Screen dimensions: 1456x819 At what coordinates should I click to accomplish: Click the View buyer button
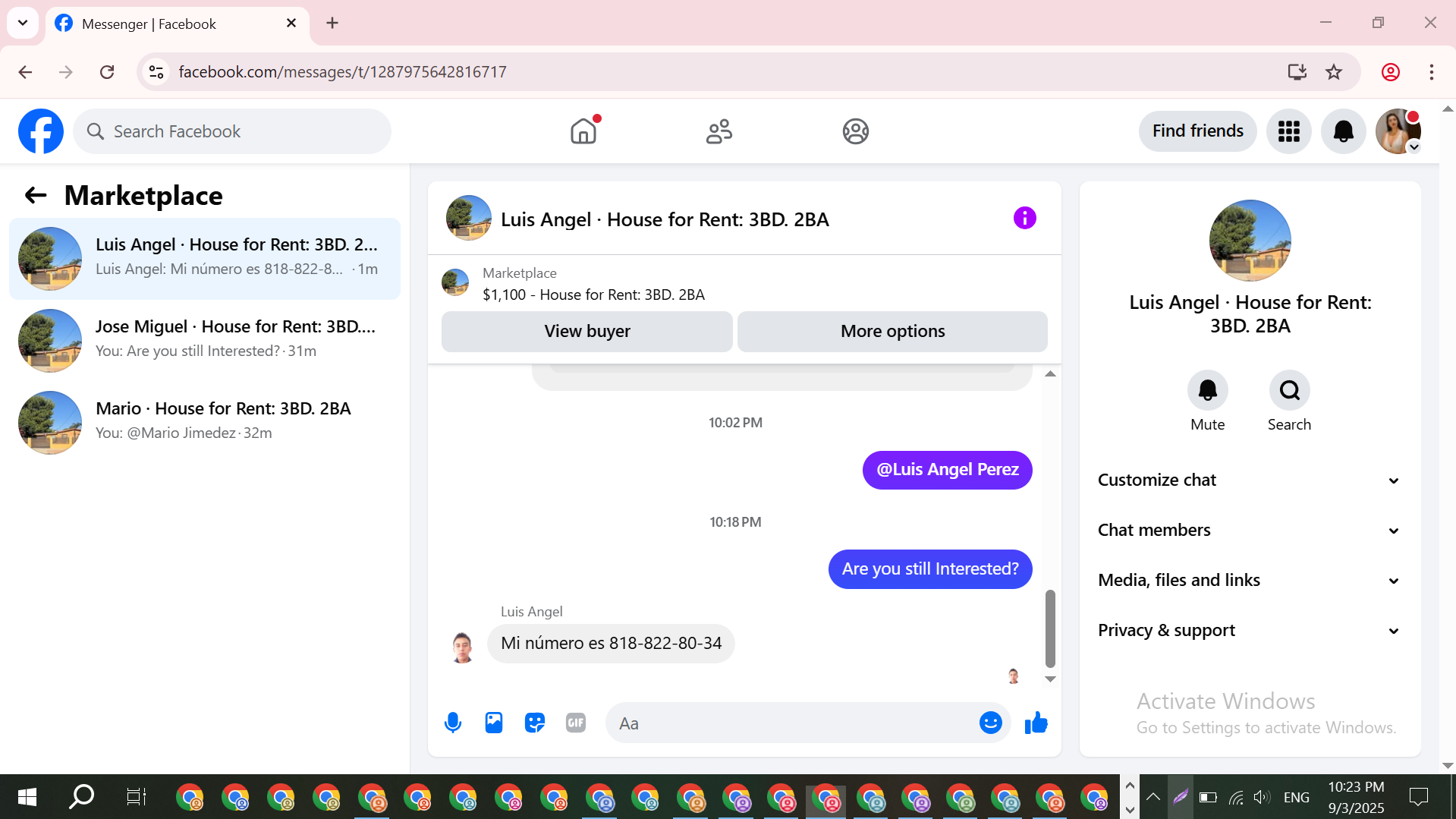coord(587,332)
